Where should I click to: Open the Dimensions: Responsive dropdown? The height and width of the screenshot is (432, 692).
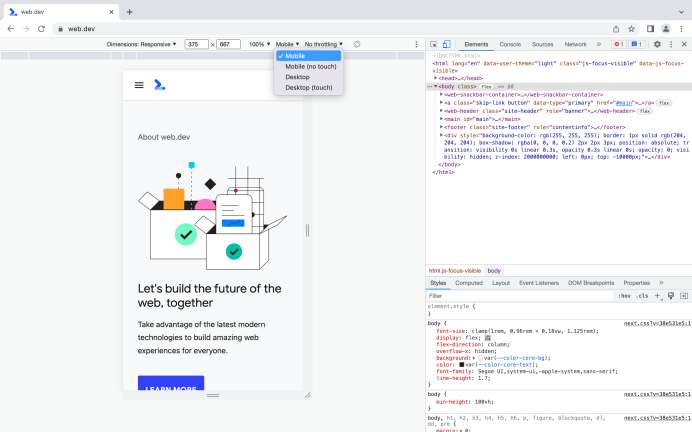click(x=141, y=44)
